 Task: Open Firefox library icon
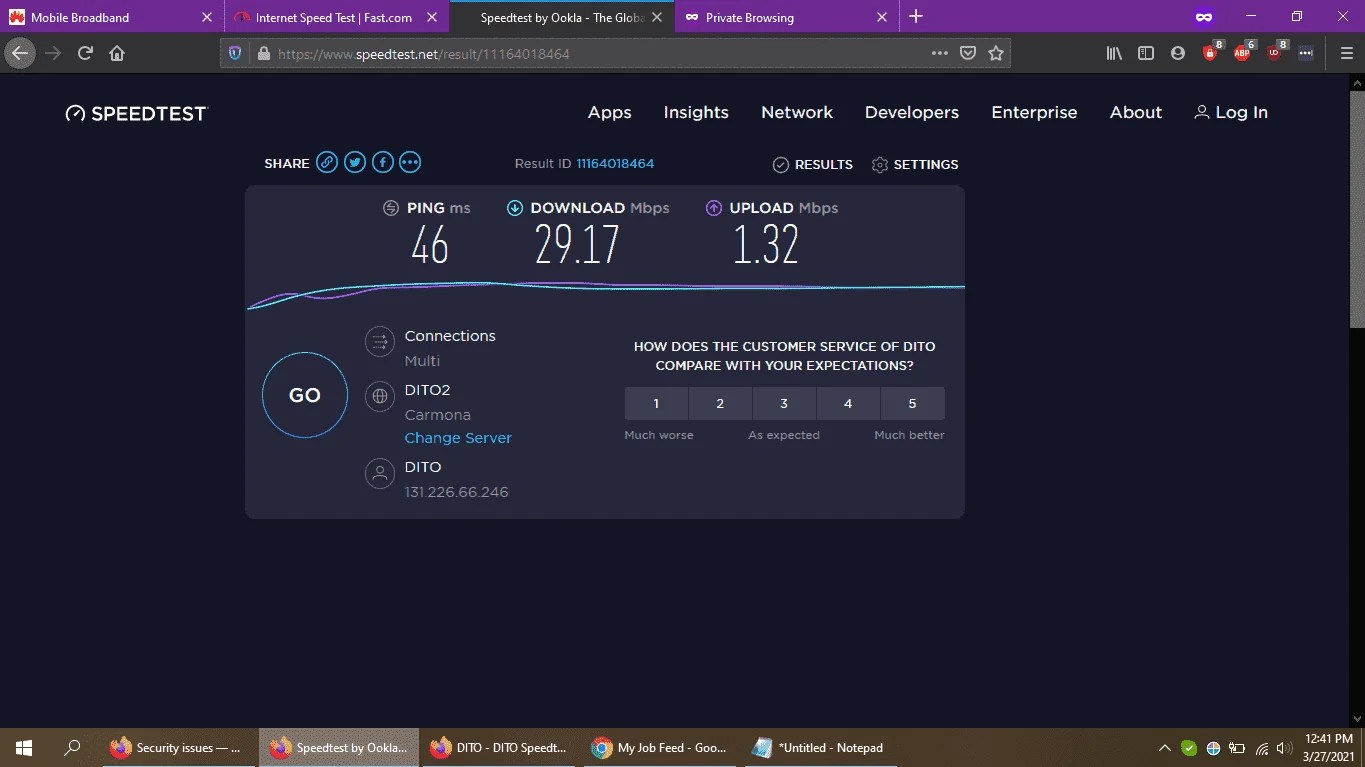pos(1114,53)
